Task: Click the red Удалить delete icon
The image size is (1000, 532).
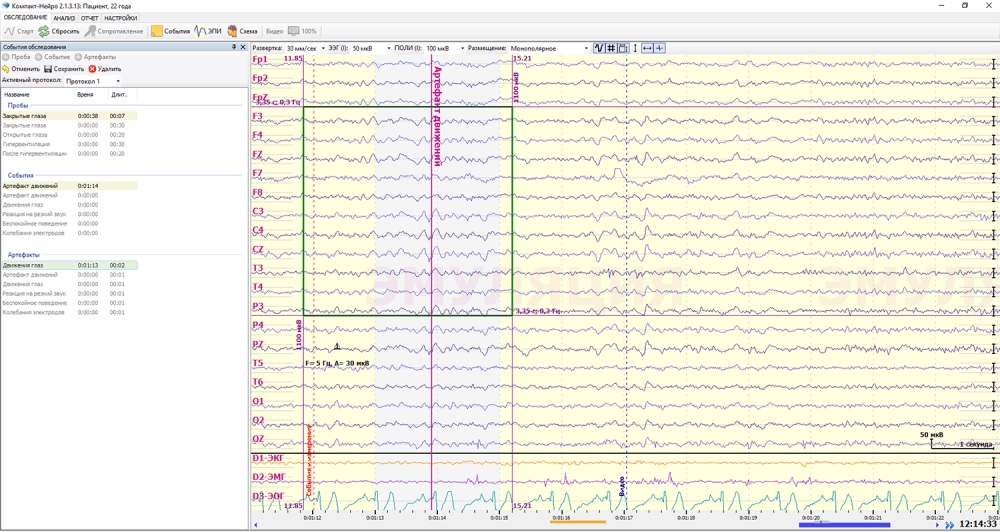Action: click(93, 69)
